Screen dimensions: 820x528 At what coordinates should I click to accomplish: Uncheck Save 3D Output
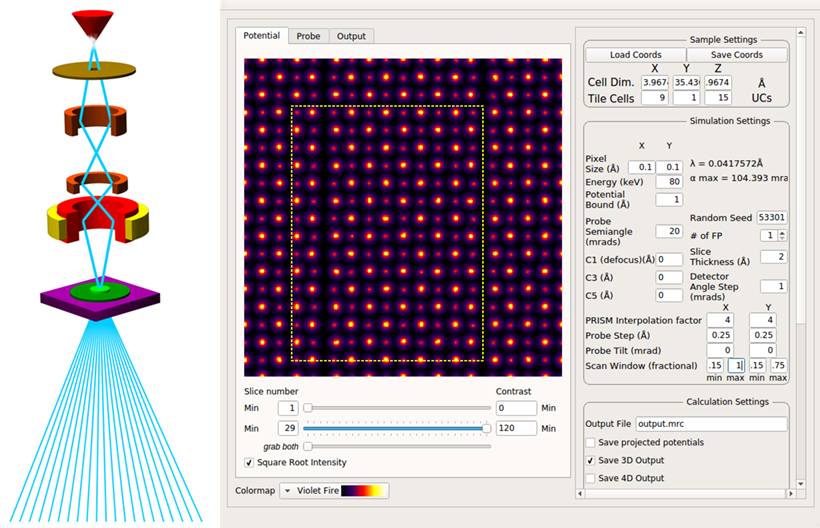pyautogui.click(x=590, y=461)
